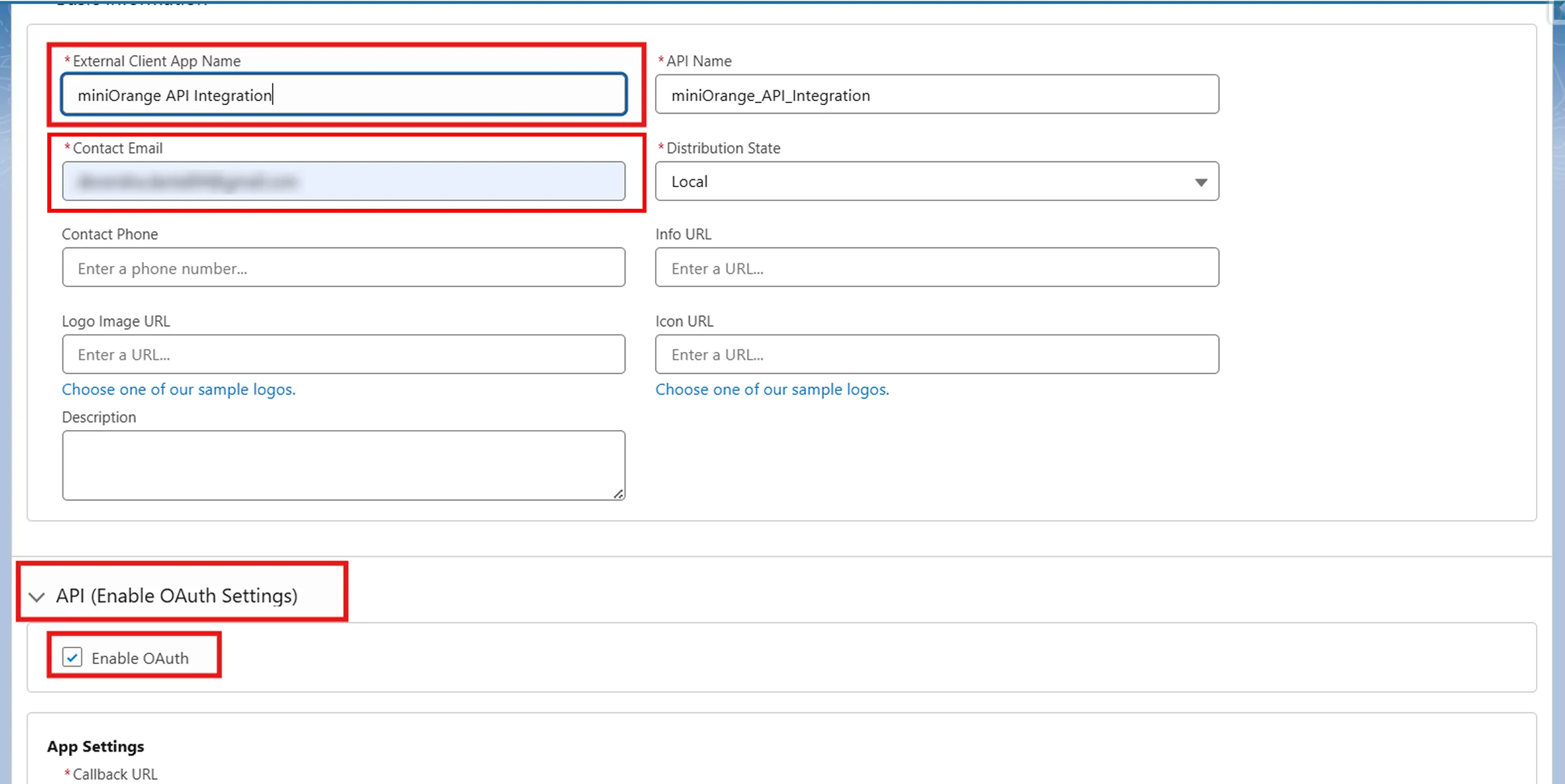Image resolution: width=1565 pixels, height=784 pixels.
Task: Toggle the Enable OAuth checkbox
Action: (x=72, y=657)
